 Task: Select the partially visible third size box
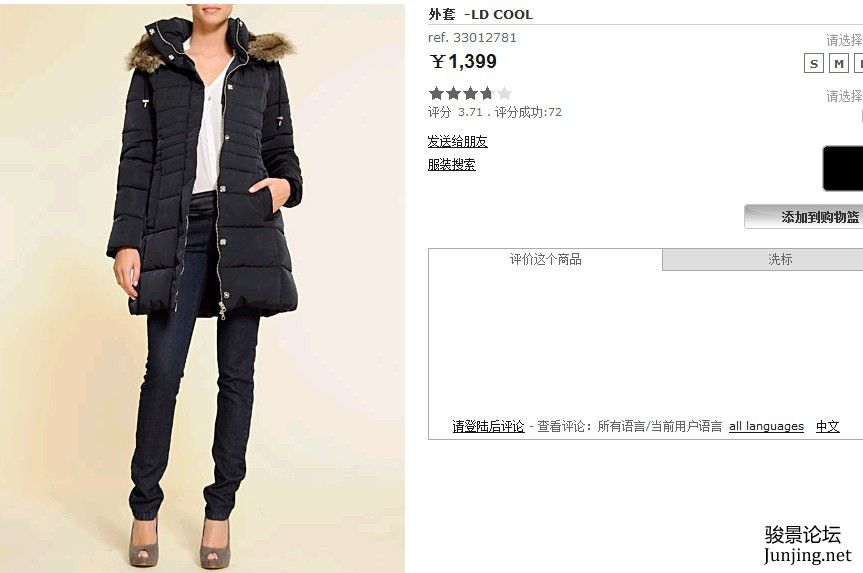[859, 63]
